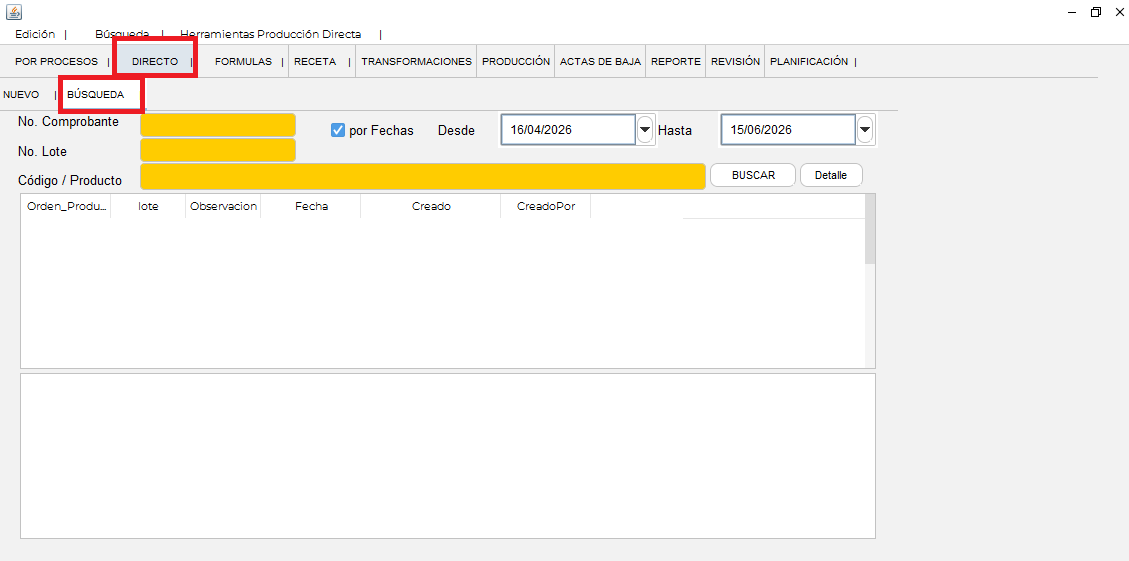Click the Observacion column header
Image resolution: width=1129 pixels, height=561 pixels.
pyautogui.click(x=223, y=206)
